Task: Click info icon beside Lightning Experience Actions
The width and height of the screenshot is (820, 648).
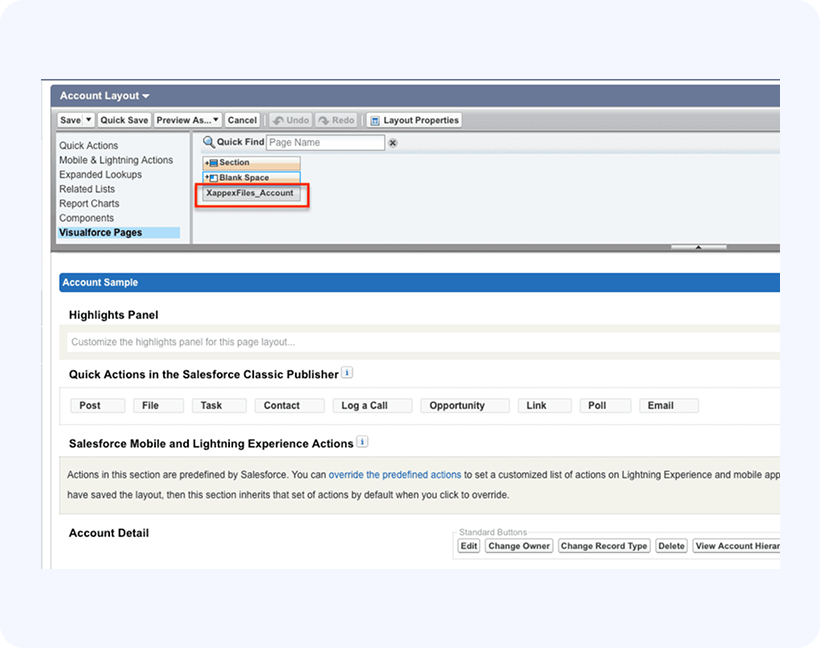Action: click(x=362, y=442)
